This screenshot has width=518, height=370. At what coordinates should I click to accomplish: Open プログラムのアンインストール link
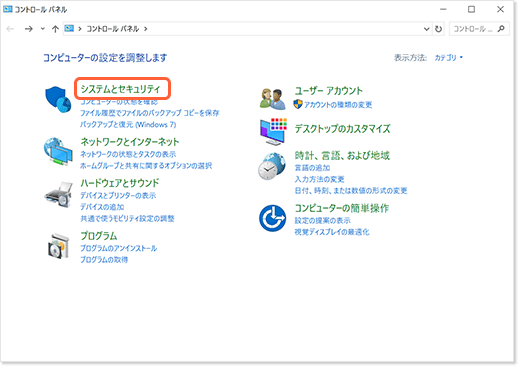pos(118,248)
